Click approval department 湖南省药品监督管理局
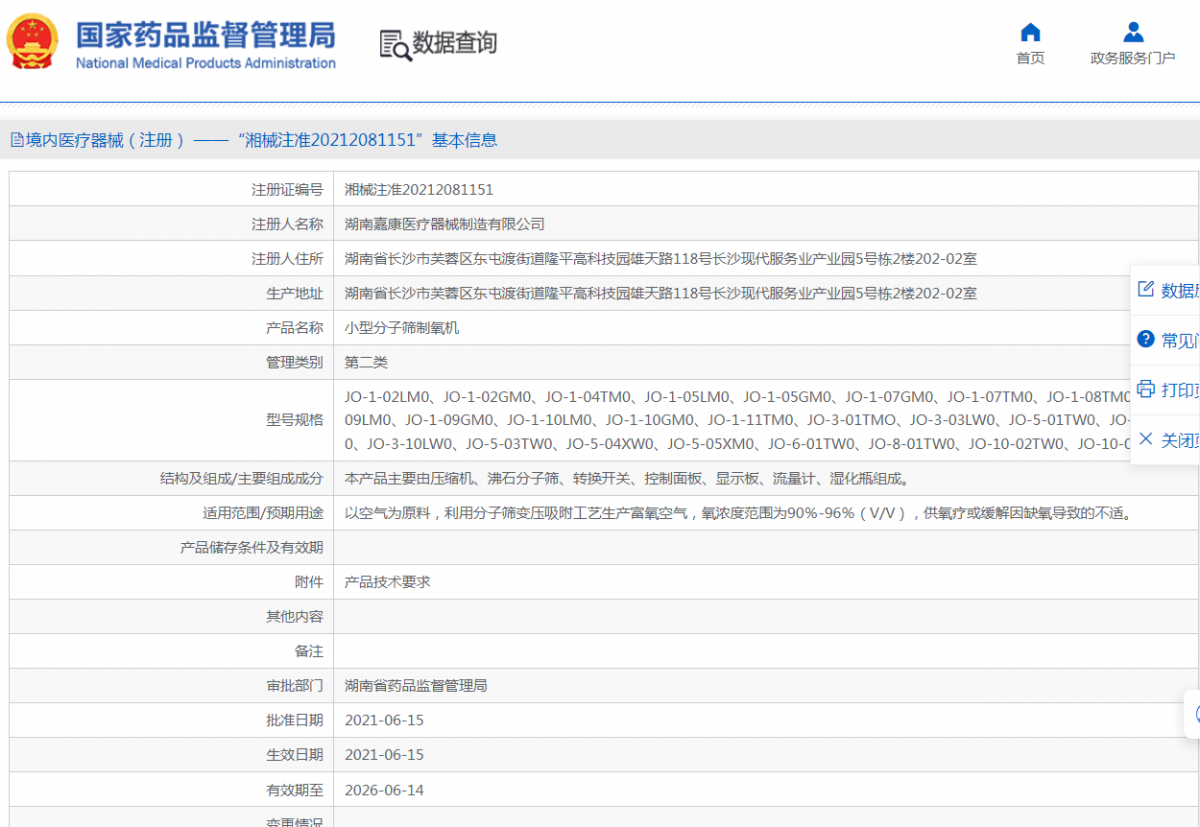 [x=416, y=686]
